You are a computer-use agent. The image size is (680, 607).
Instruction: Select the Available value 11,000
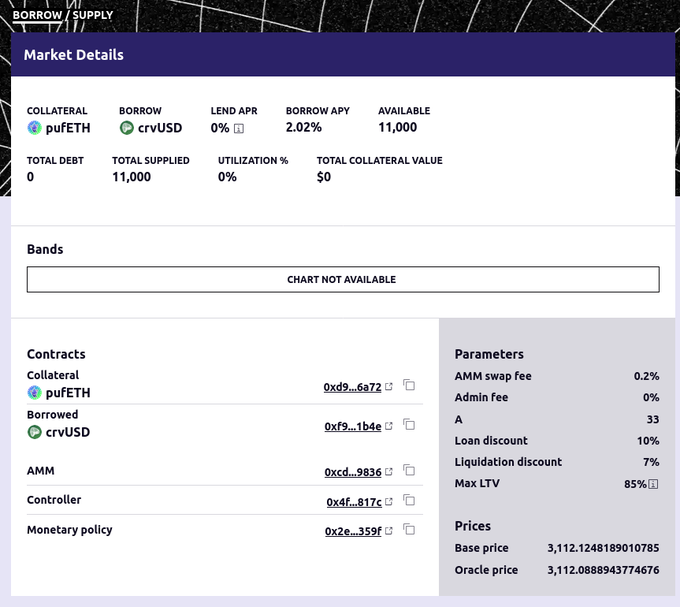[398, 127]
